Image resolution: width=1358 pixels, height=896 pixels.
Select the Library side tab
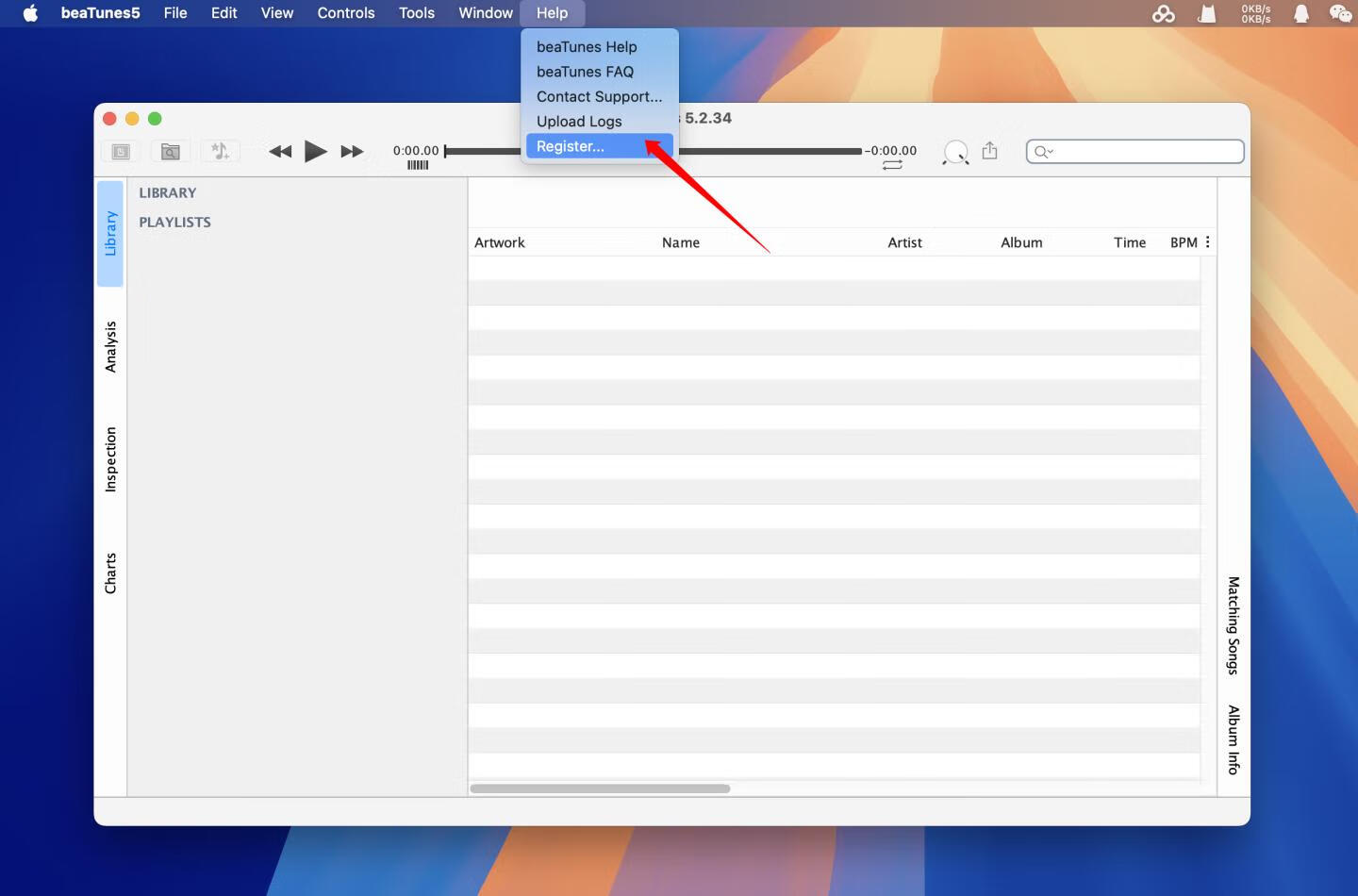110,233
